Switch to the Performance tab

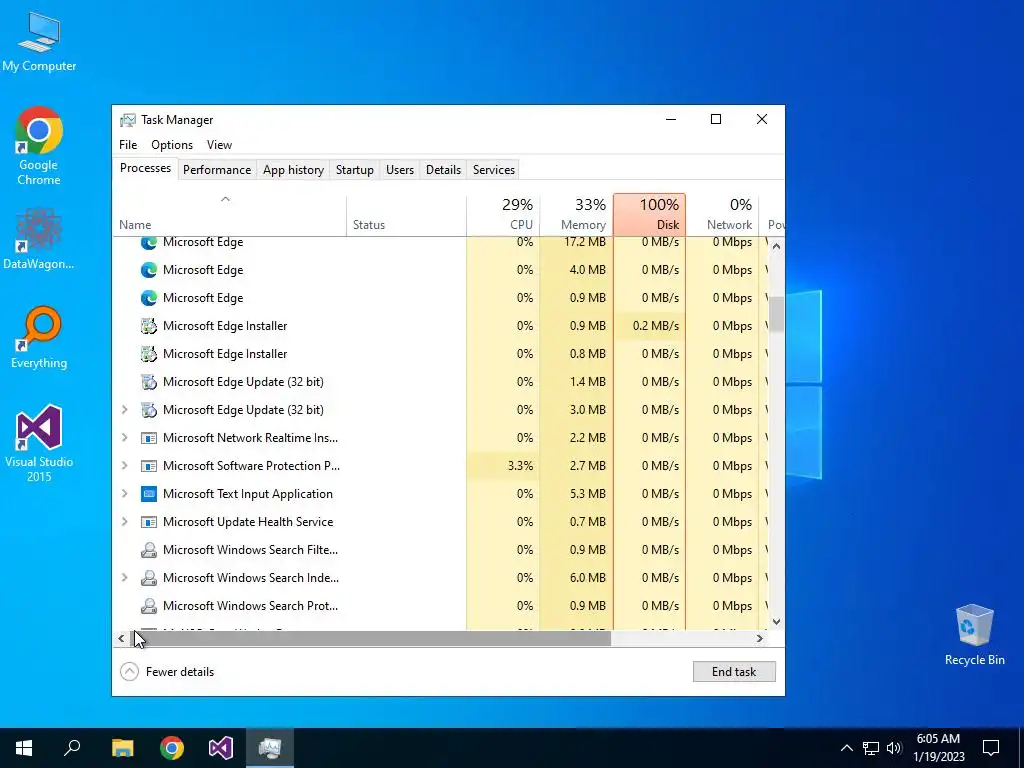(217, 170)
